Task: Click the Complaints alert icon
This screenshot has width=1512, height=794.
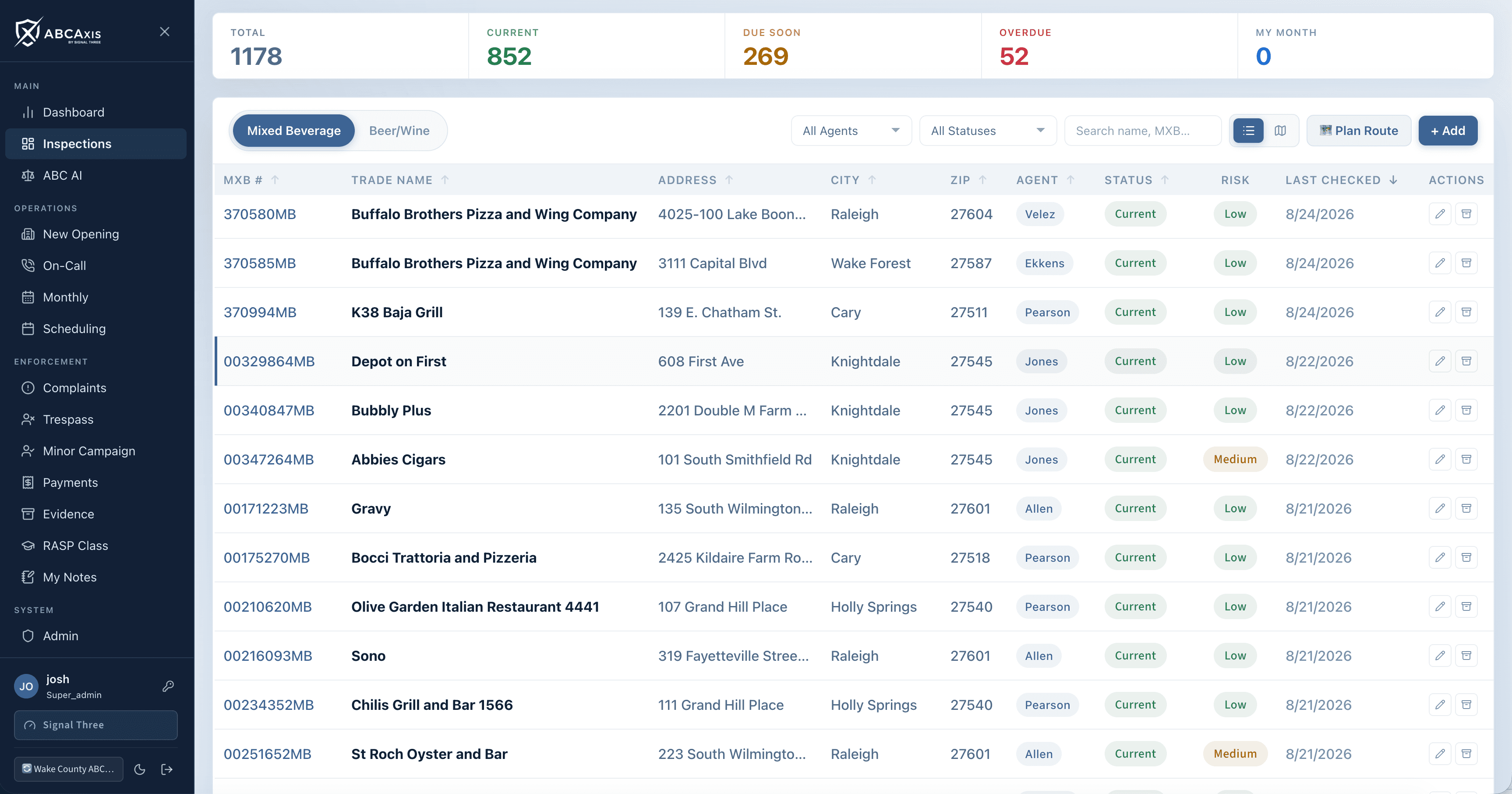Action: click(x=28, y=388)
